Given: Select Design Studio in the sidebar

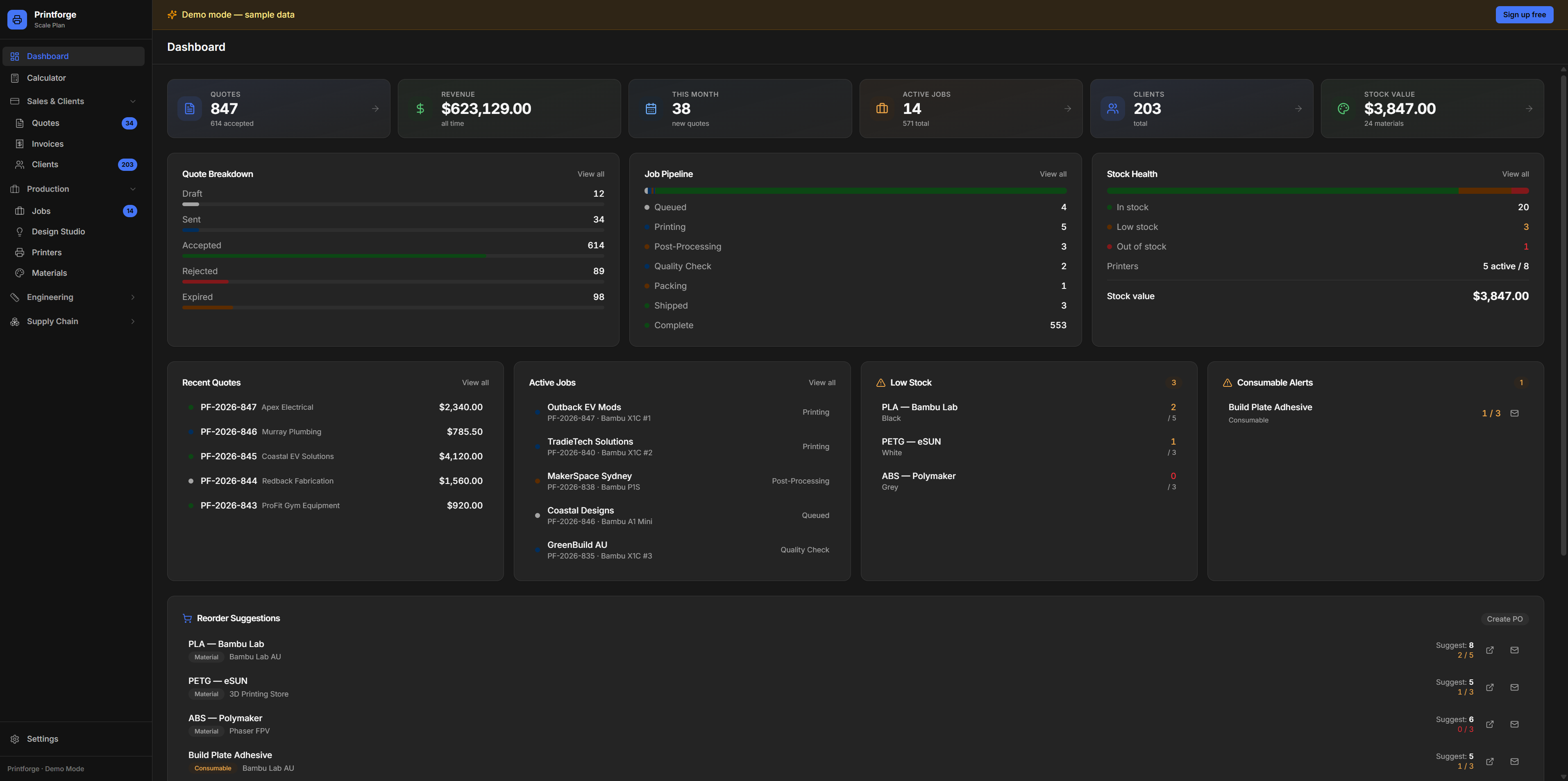Looking at the screenshot, I should pos(58,232).
